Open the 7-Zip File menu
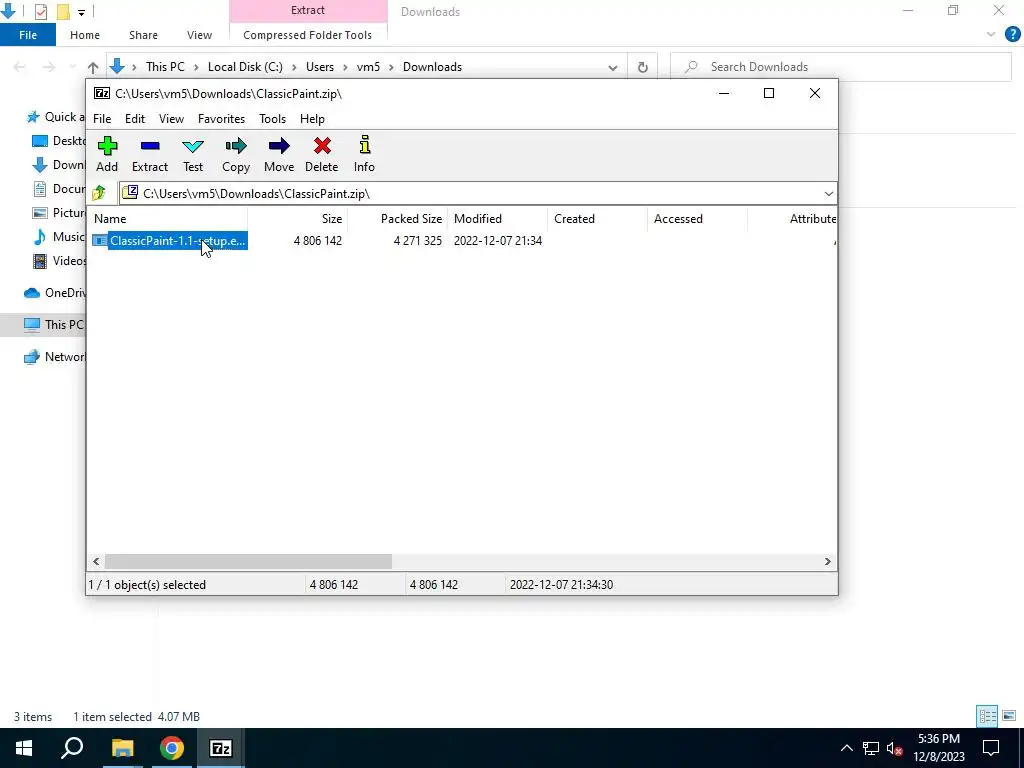The height and width of the screenshot is (768, 1024). click(x=102, y=119)
